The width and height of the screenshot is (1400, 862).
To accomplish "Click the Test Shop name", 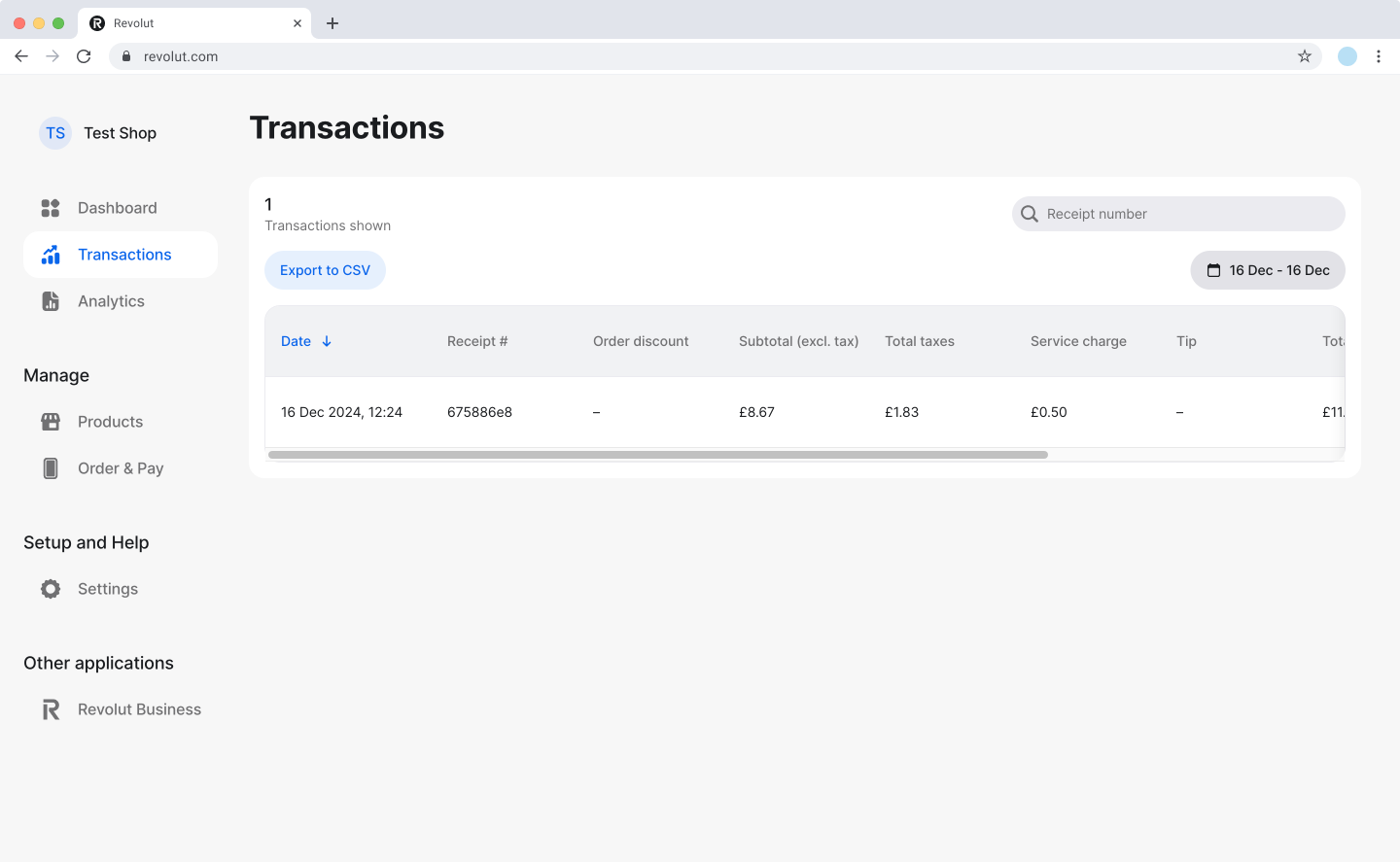I will point(120,133).
